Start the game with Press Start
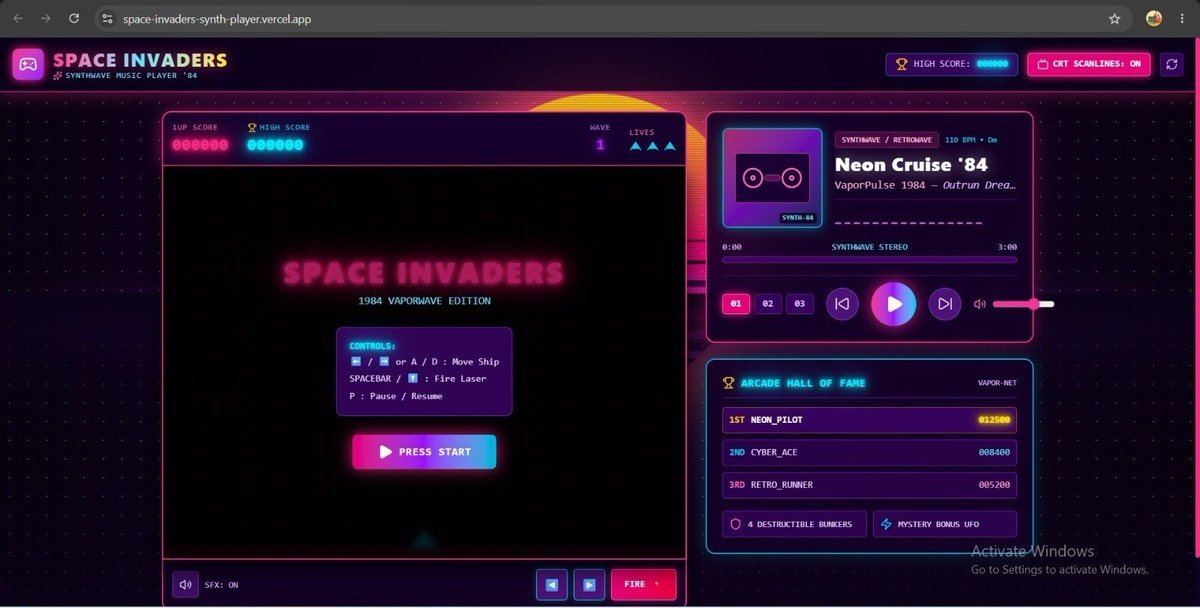Image resolution: width=1200 pixels, height=608 pixels. [x=424, y=452]
